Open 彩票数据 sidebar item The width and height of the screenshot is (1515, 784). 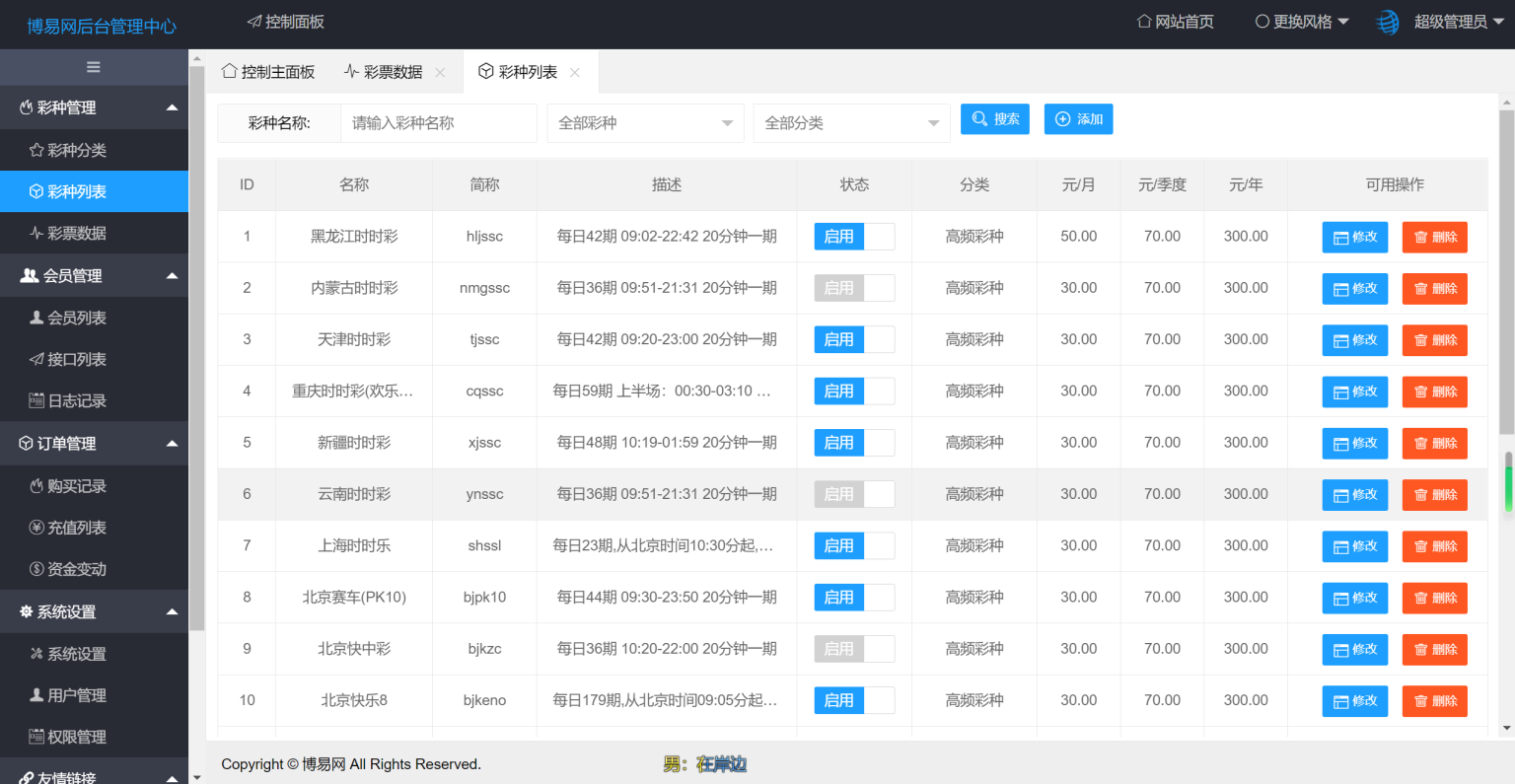pyautogui.click(x=77, y=233)
